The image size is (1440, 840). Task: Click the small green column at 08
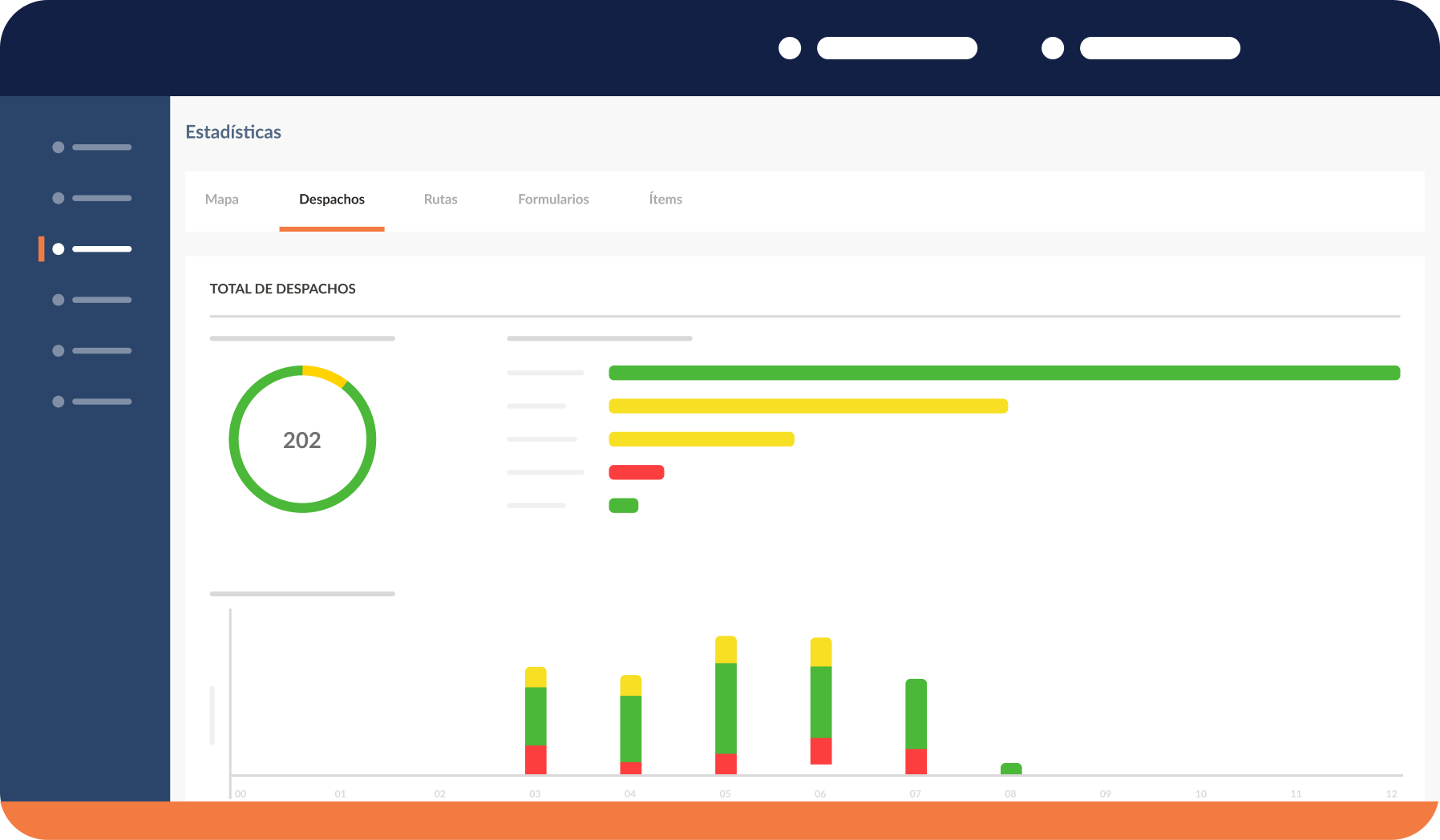point(1011,769)
